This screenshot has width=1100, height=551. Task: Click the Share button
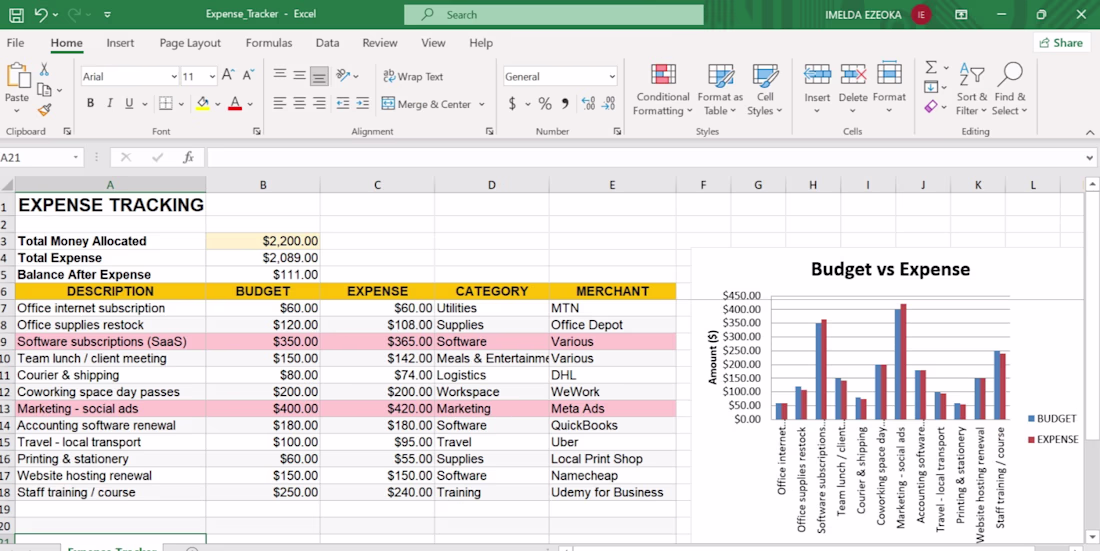1061,43
